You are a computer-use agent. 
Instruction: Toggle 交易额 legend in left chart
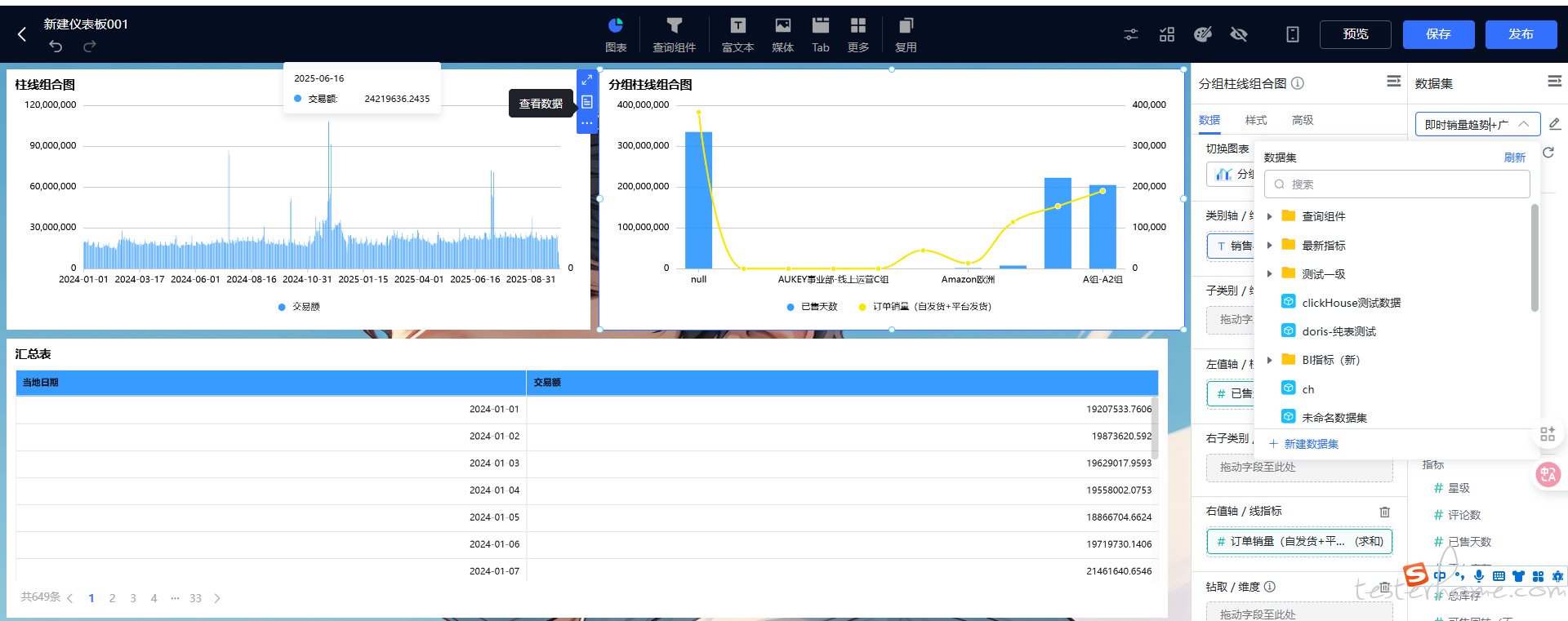click(x=299, y=307)
